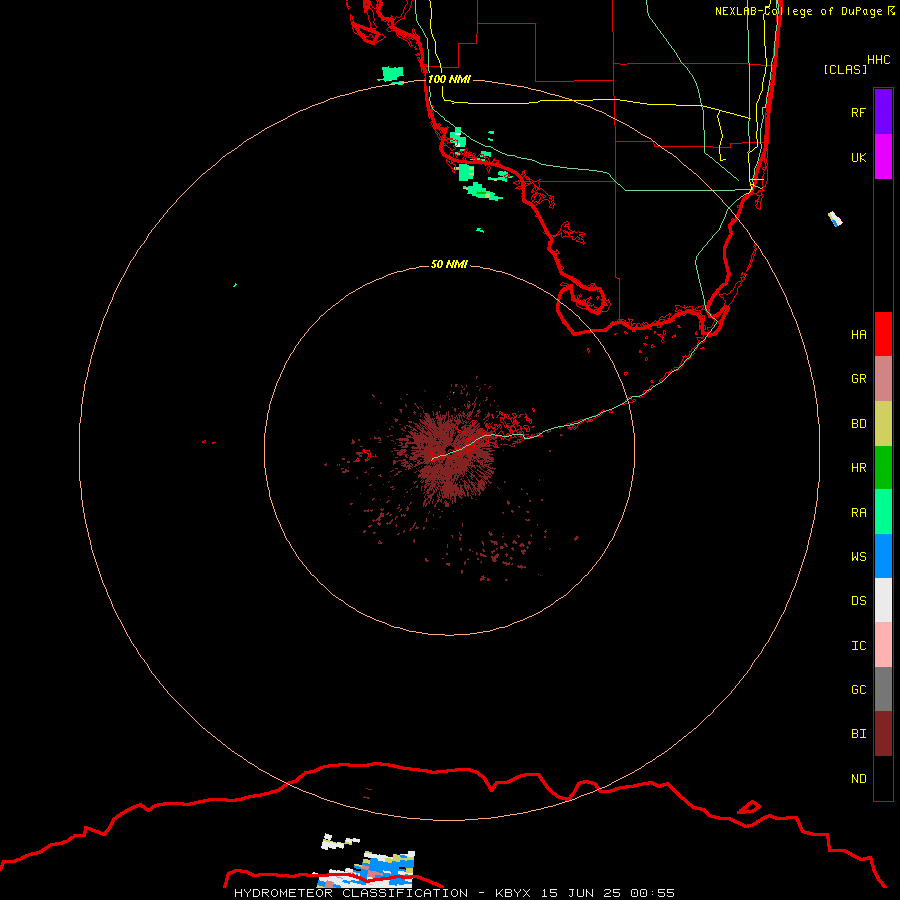Viewport: 900px width, 900px height.
Task: Click the 'HA' legend label
Action: (x=859, y=334)
